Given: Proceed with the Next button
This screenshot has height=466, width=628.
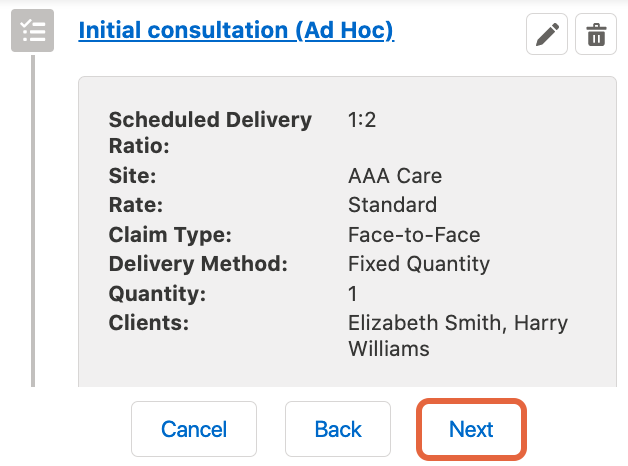Looking at the screenshot, I should 471,429.
